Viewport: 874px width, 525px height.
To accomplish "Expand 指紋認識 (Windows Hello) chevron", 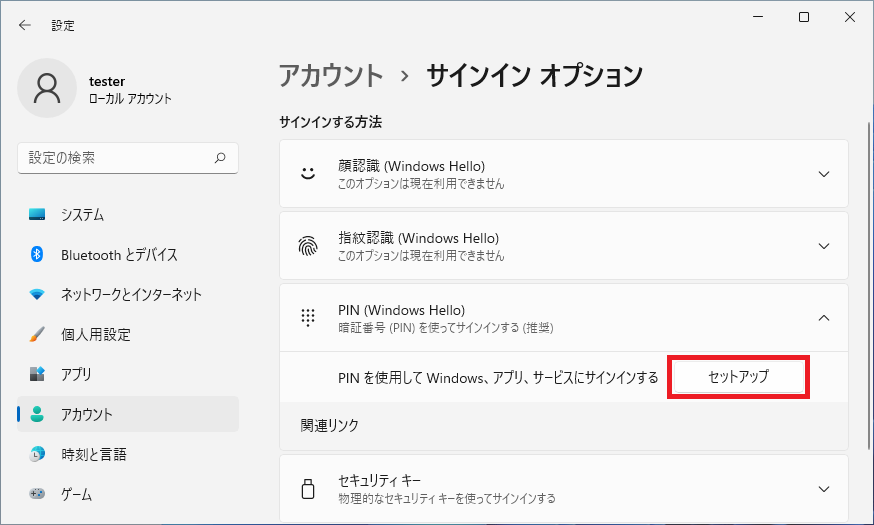I will click(823, 246).
